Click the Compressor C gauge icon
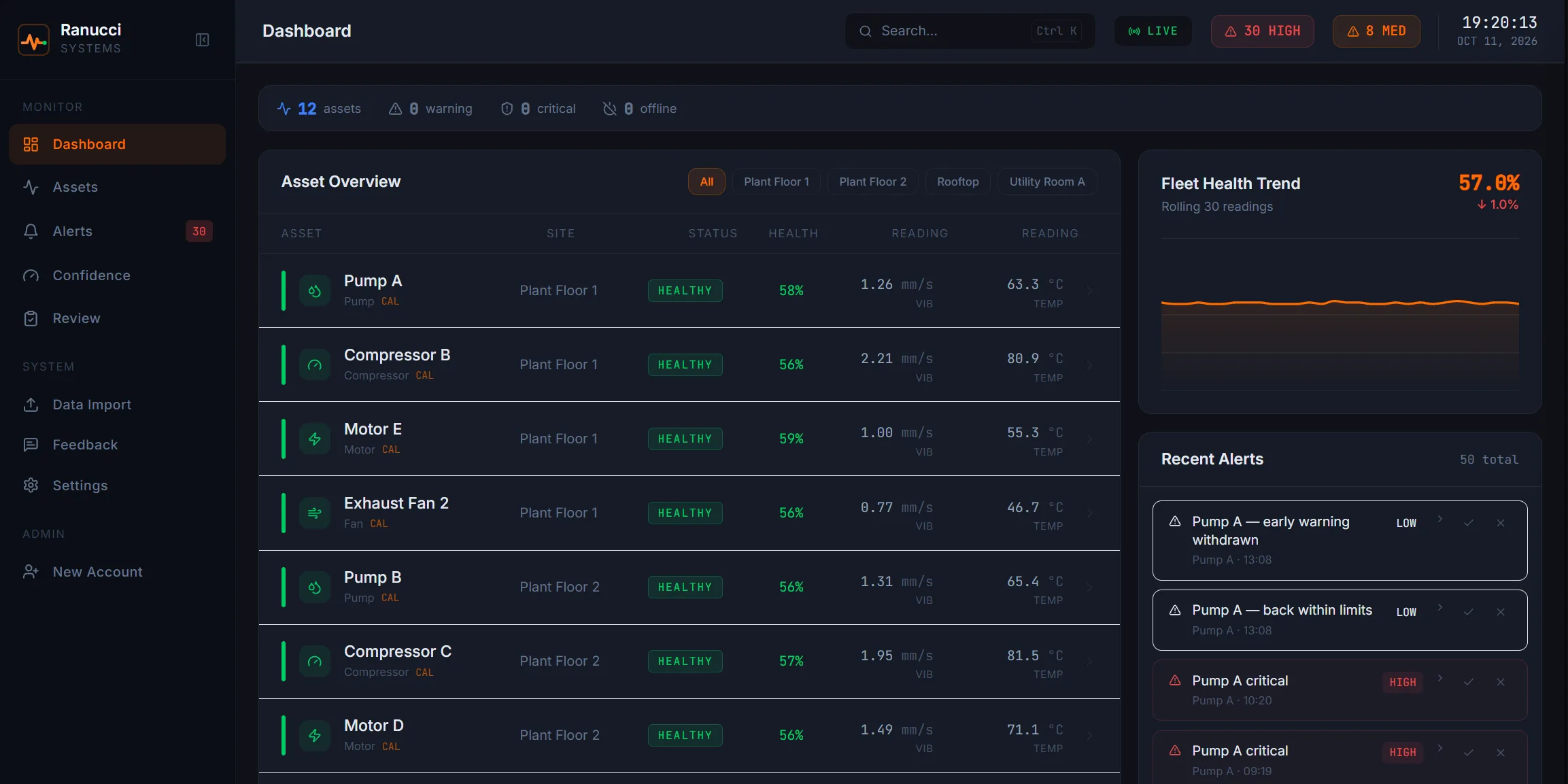This screenshot has width=1568, height=784. tap(314, 662)
